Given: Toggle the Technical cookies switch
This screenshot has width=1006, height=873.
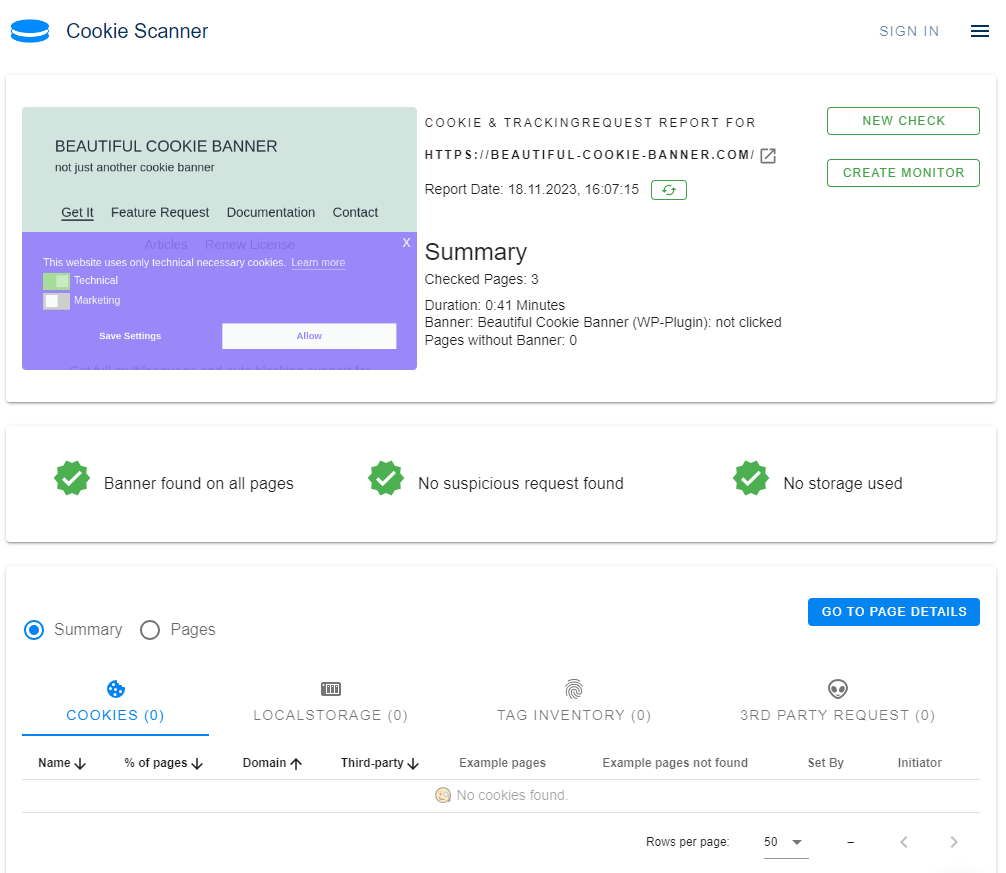Looking at the screenshot, I should (x=55, y=280).
